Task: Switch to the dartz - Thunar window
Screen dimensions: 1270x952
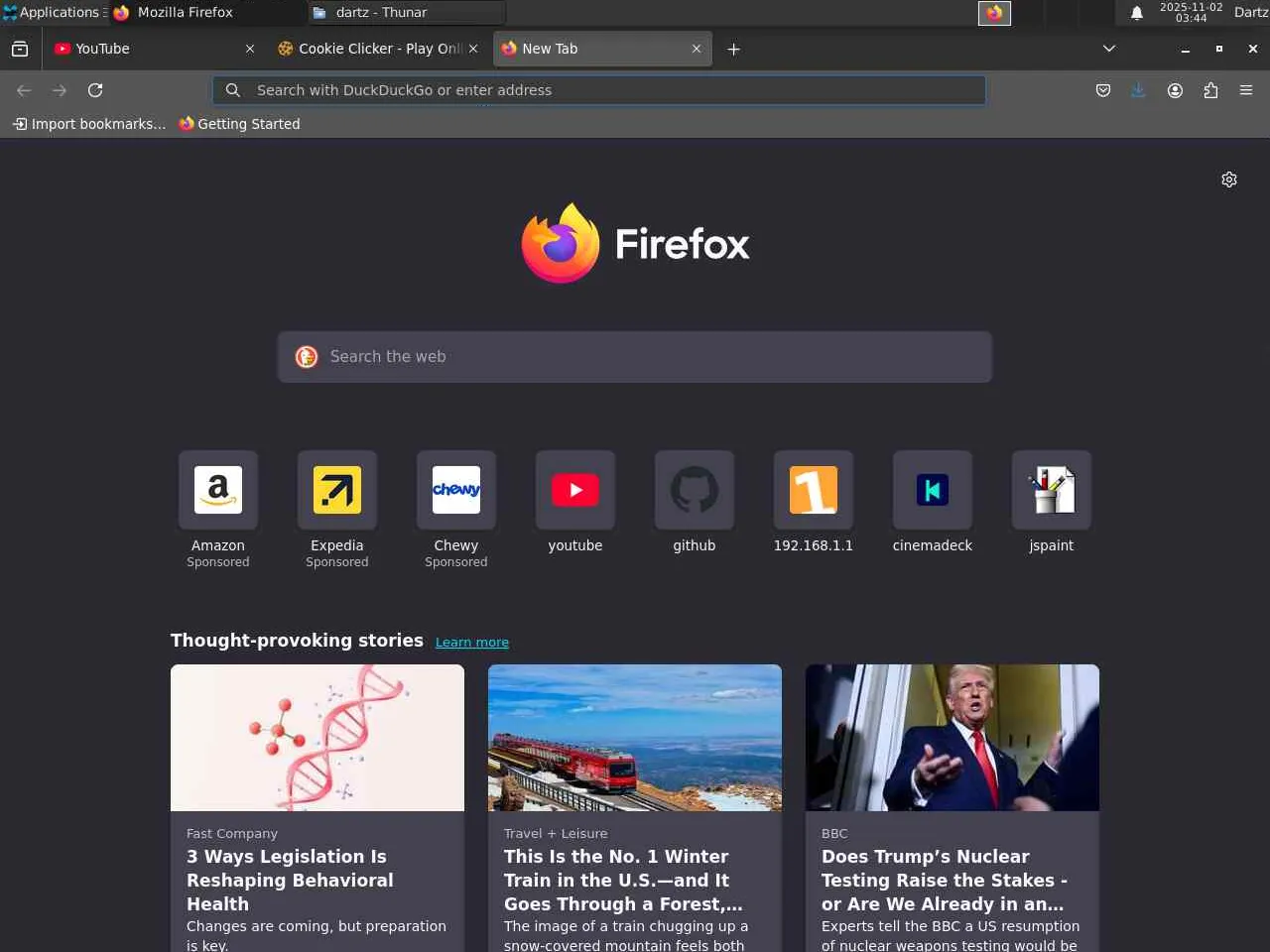Action: tap(407, 13)
